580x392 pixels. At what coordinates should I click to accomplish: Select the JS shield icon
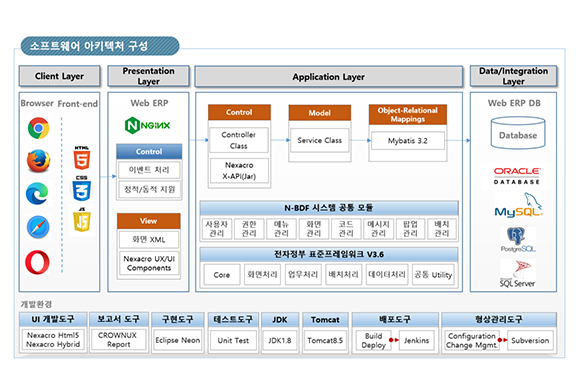[82, 220]
